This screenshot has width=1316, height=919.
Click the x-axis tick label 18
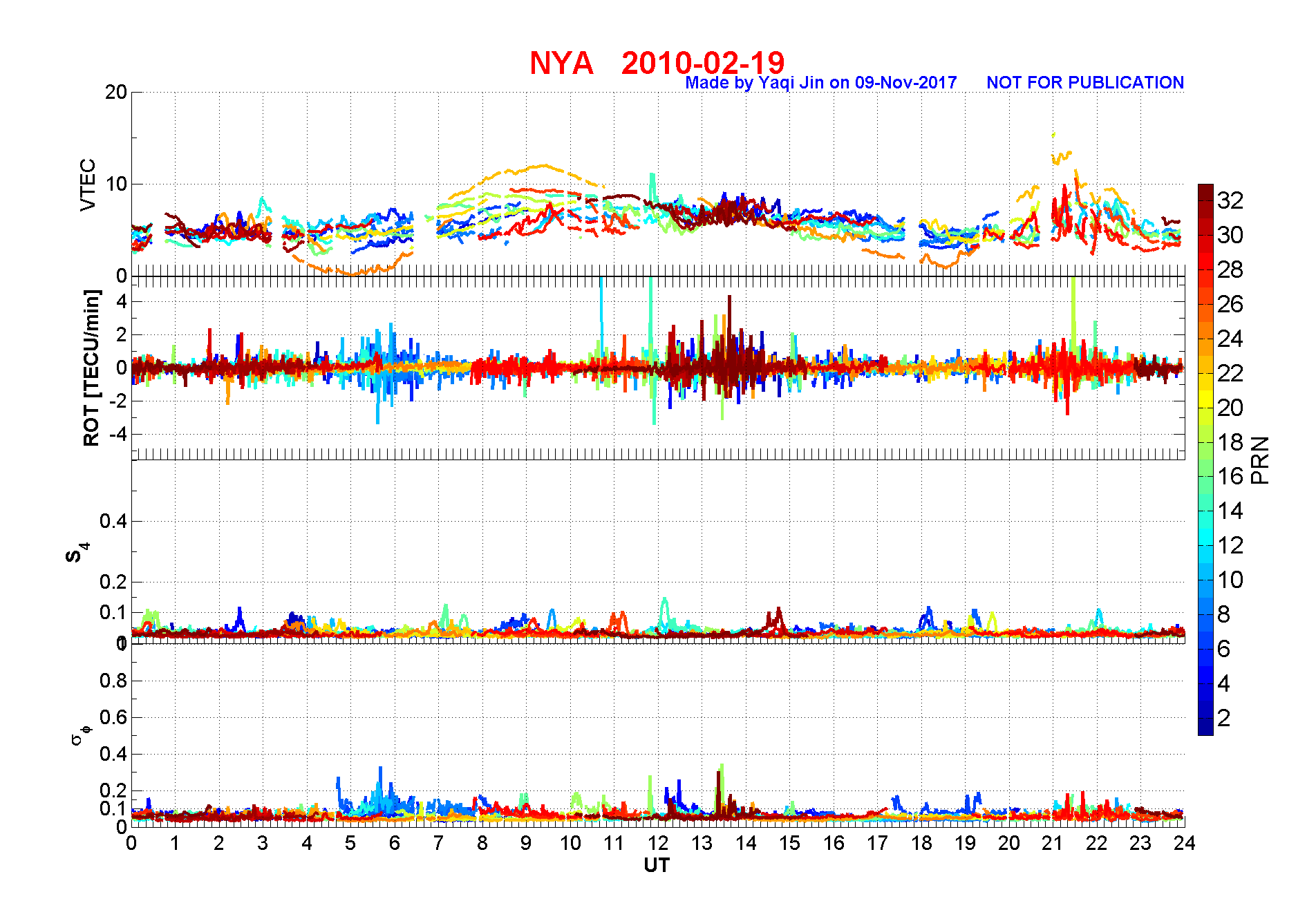pos(921,843)
